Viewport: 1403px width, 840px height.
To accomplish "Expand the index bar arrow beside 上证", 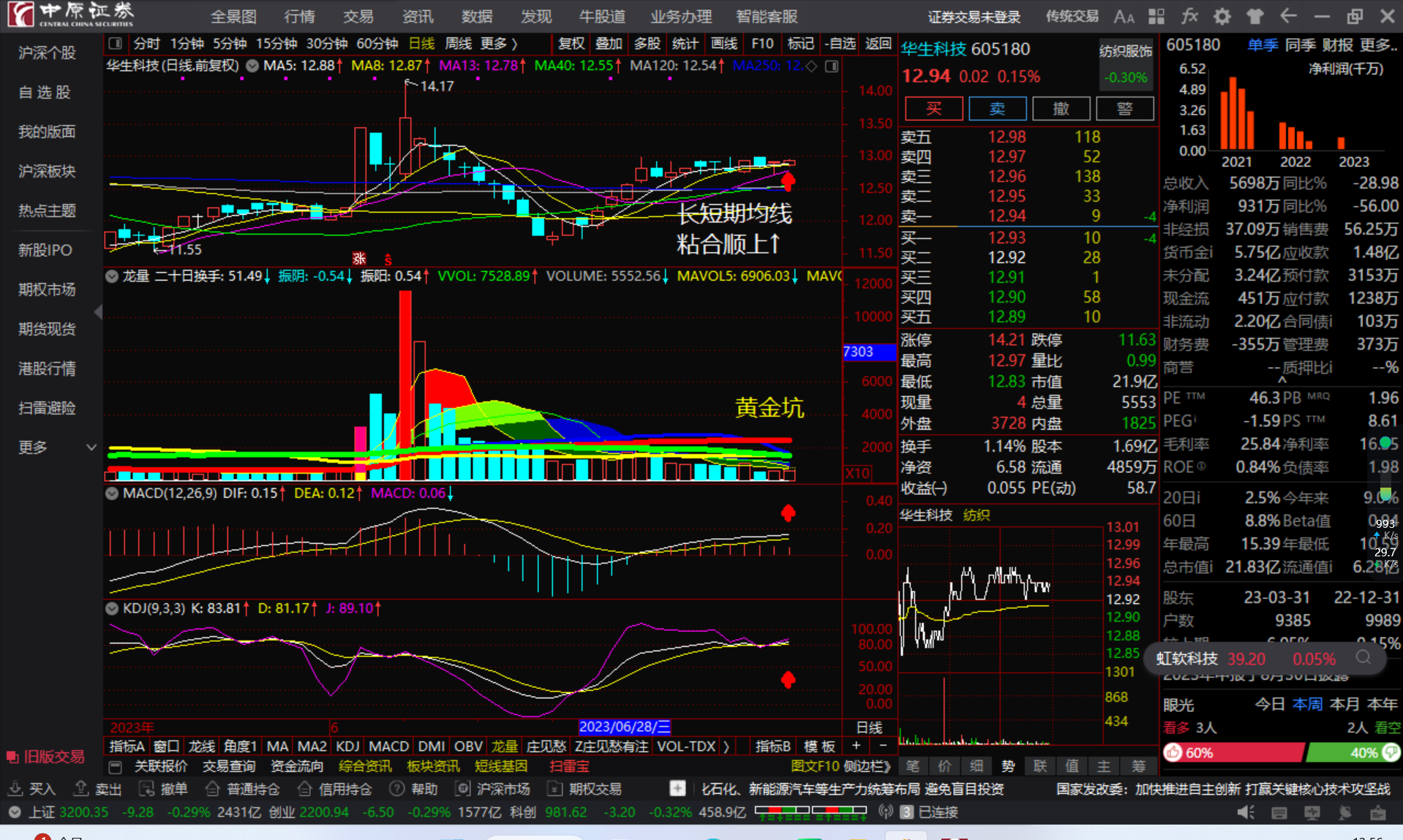I will [x=15, y=812].
